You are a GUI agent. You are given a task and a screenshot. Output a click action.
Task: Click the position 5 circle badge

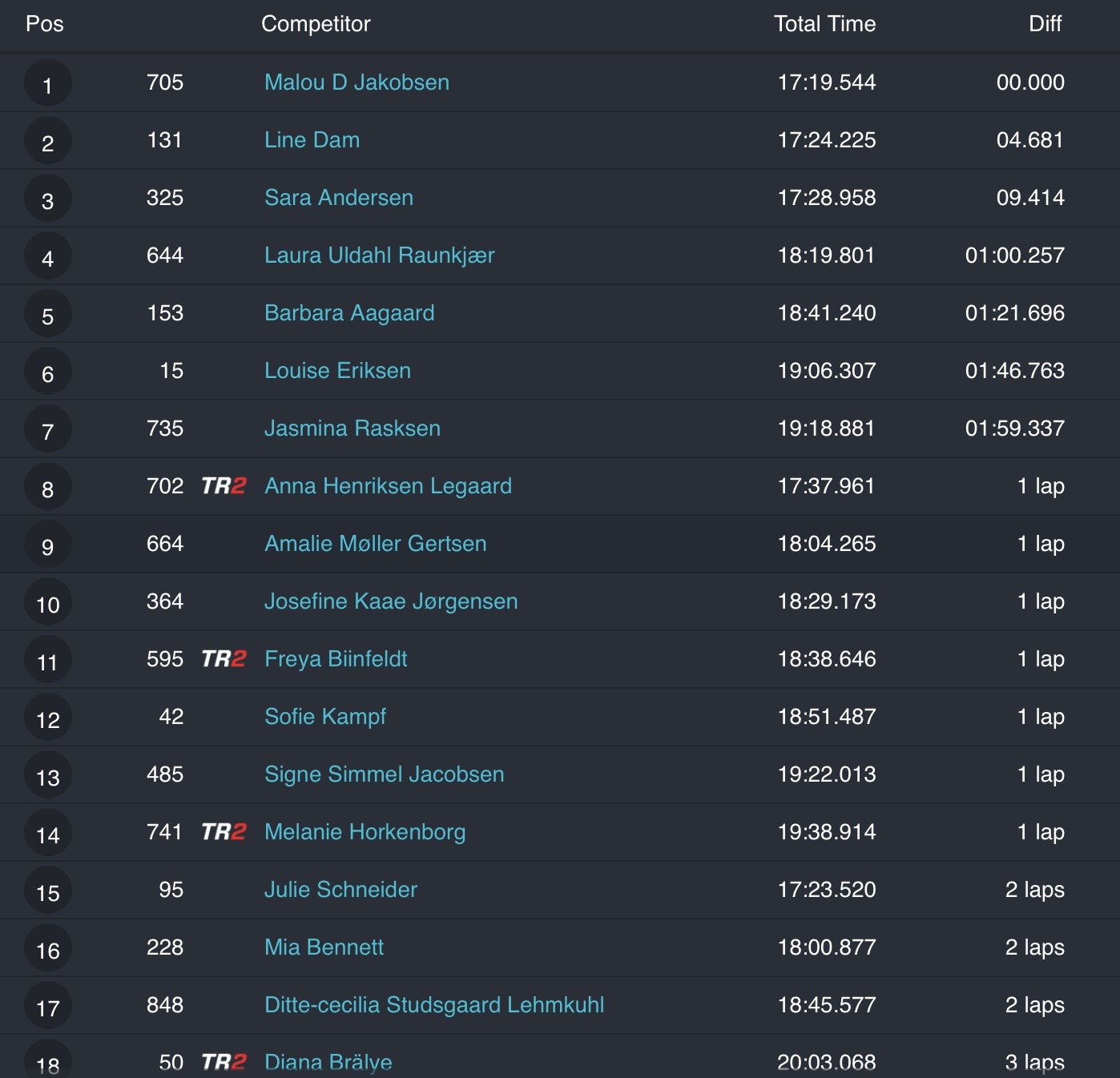48,315
